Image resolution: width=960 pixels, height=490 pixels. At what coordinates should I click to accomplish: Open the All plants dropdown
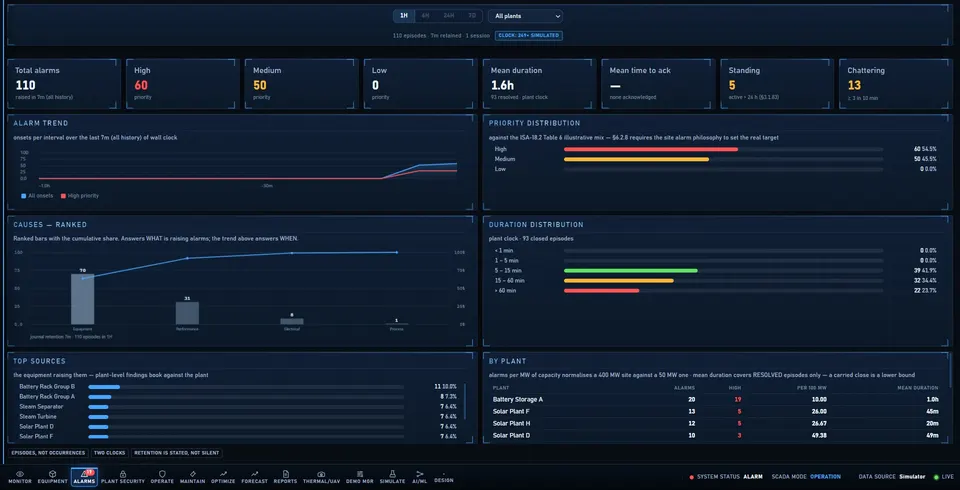point(526,16)
